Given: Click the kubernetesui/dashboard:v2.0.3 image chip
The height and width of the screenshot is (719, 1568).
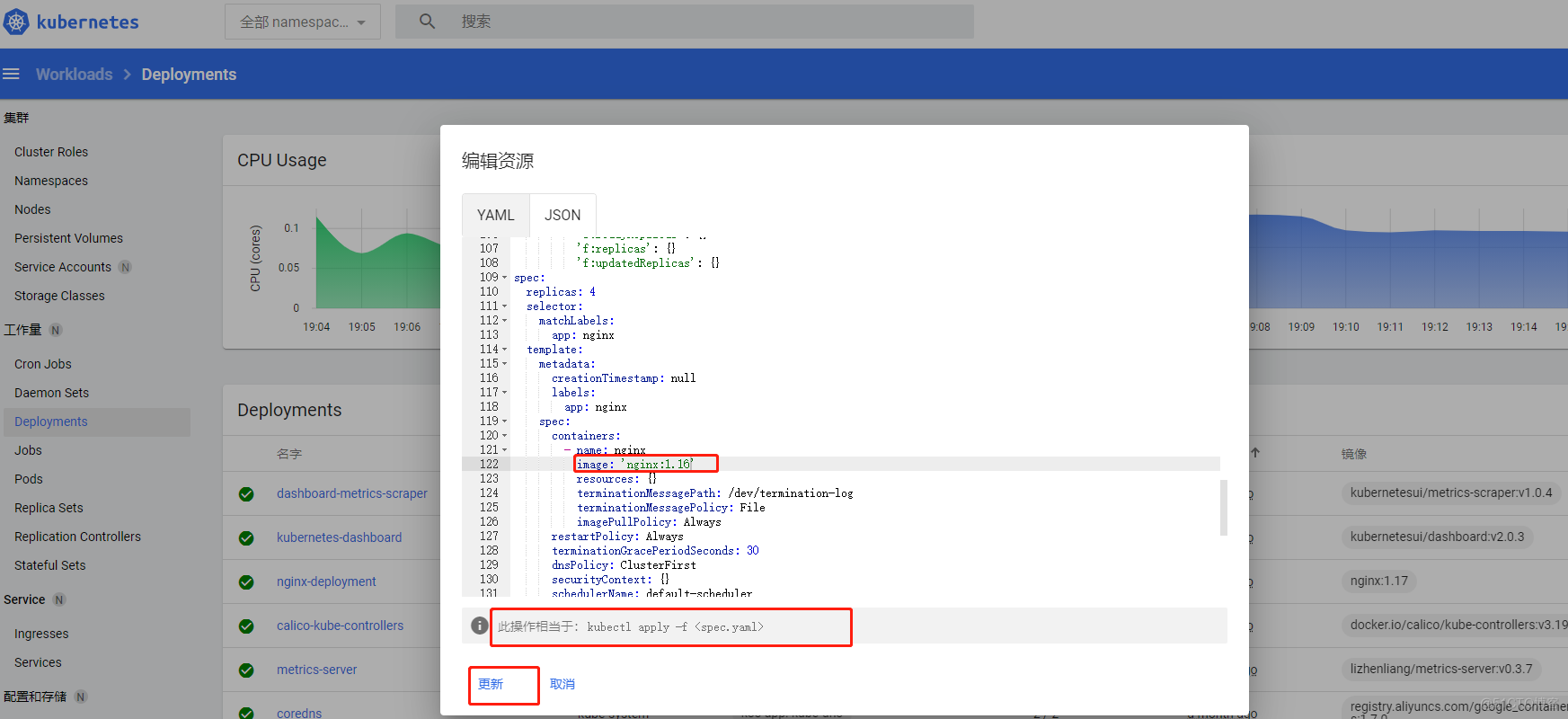Looking at the screenshot, I should coord(1437,537).
